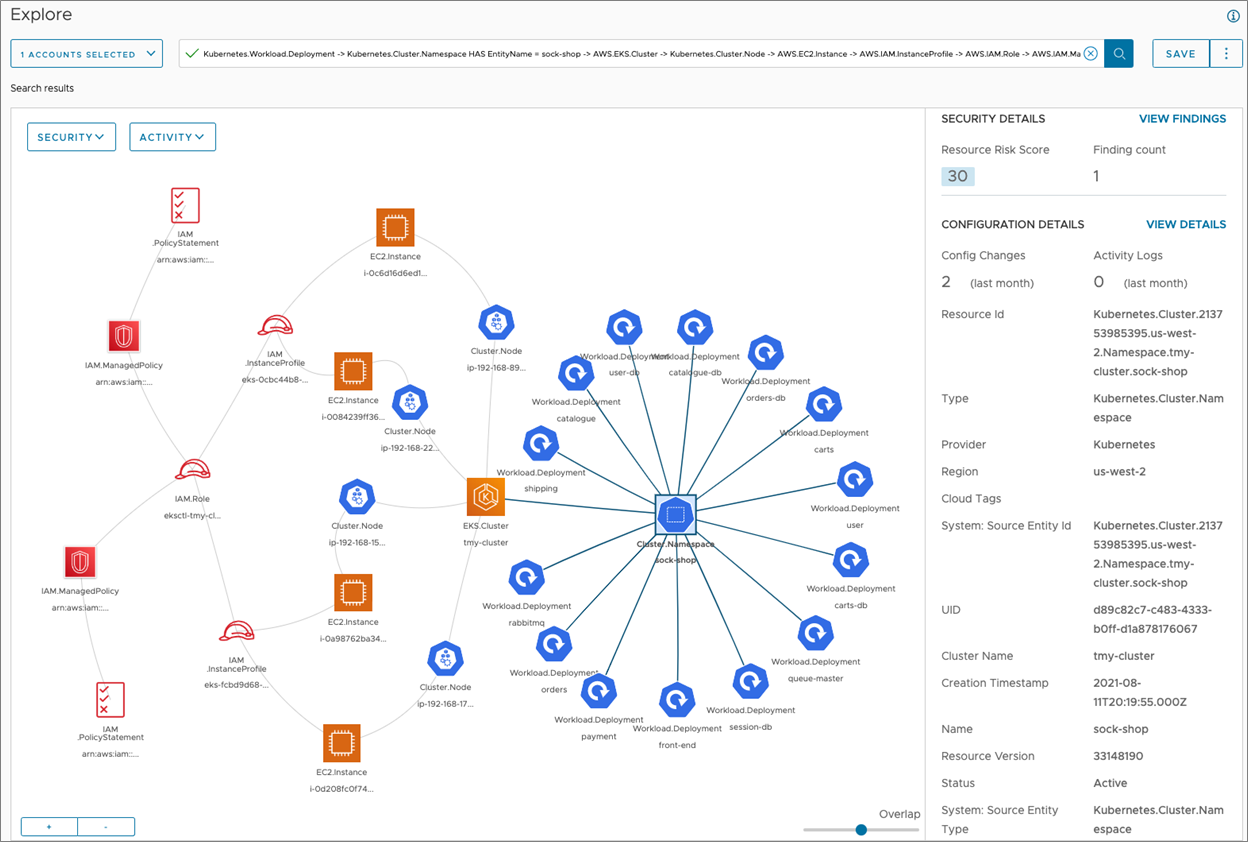Select the EC2.Instance i-0c6d16d6ed1 node
The image size is (1248, 842).
pyautogui.click(x=395, y=226)
